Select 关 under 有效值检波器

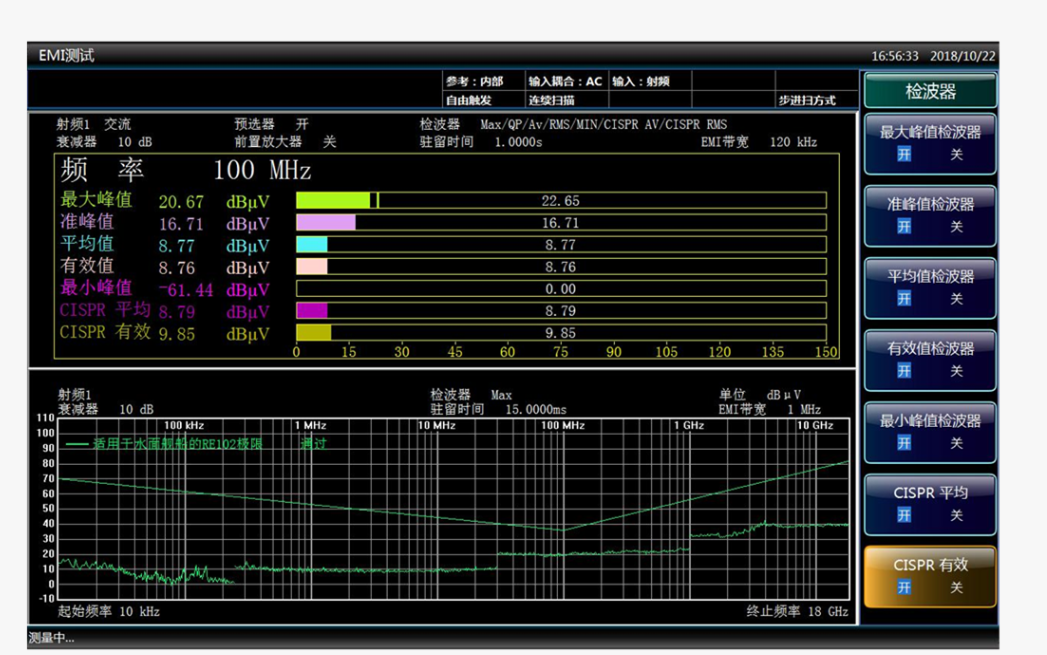956,371
